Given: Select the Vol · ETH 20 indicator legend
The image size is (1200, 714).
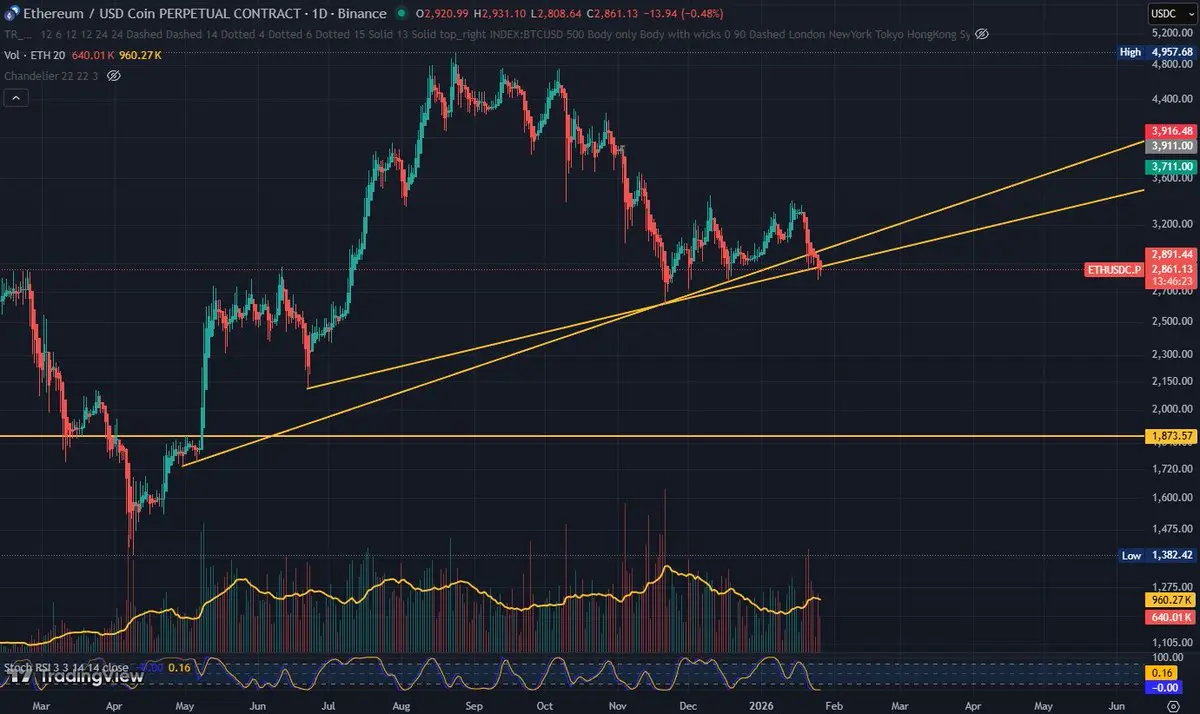Looking at the screenshot, I should 33,55.
